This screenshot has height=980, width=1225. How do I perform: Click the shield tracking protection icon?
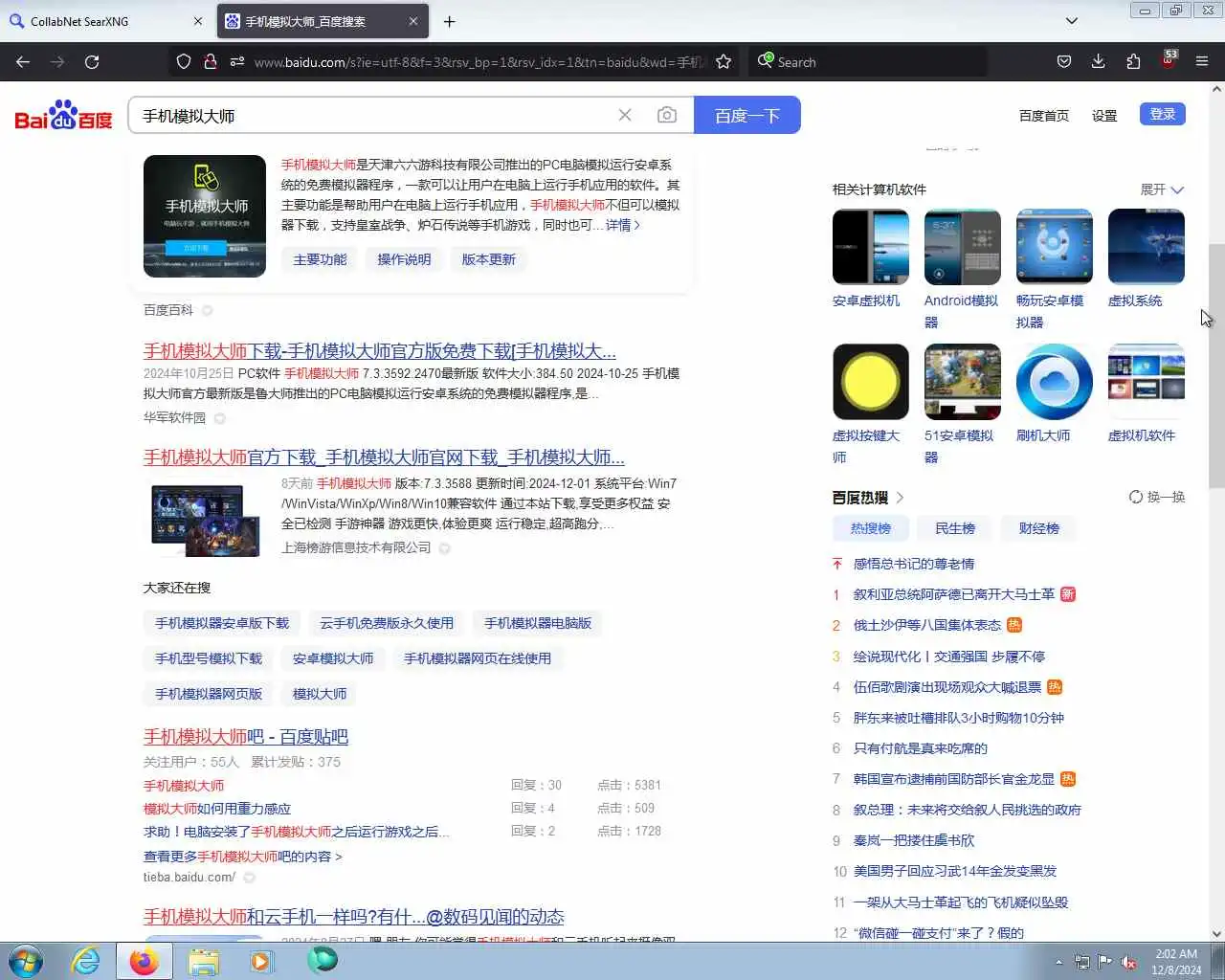(x=184, y=61)
